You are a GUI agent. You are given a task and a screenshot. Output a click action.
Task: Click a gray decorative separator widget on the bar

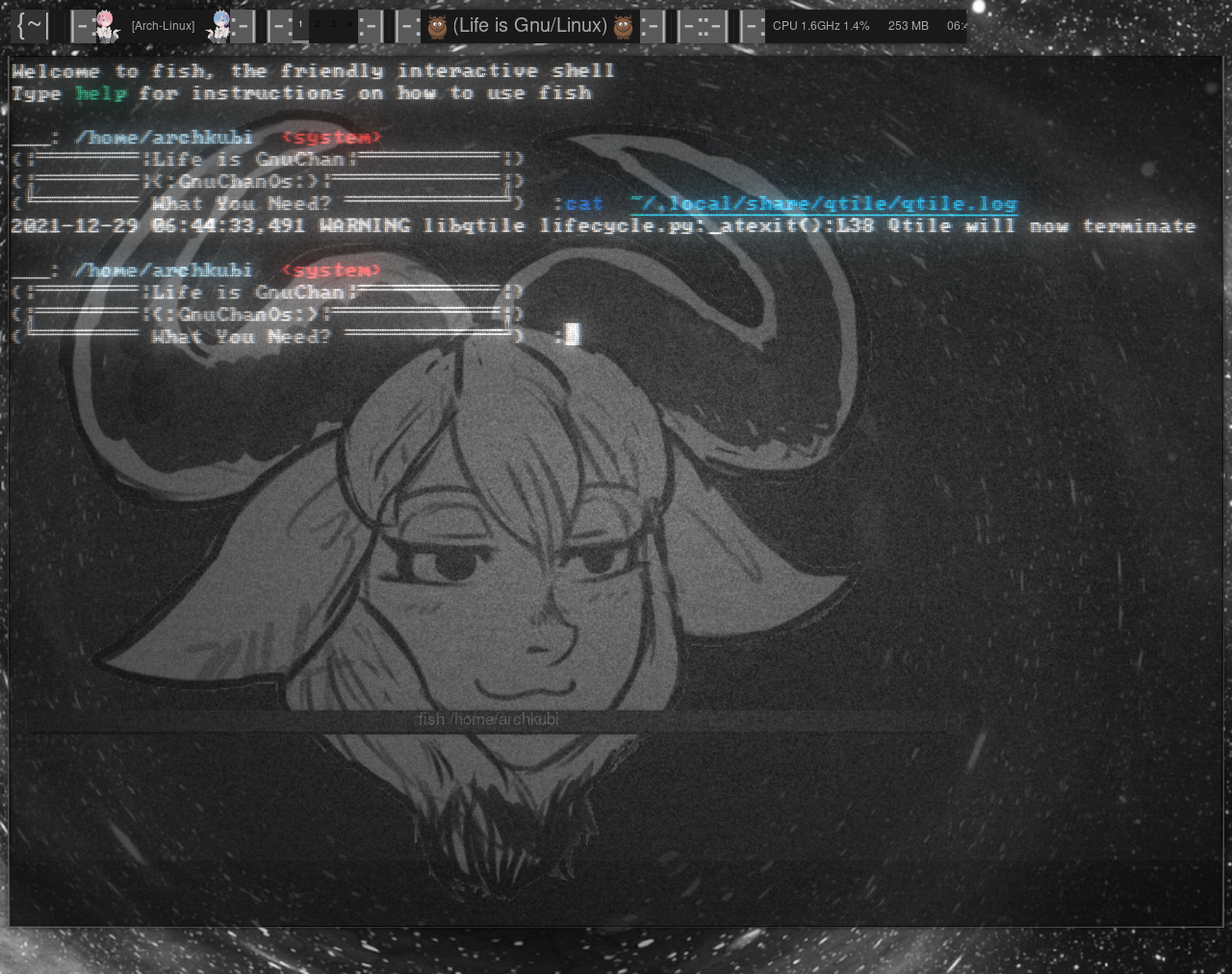pos(703,25)
